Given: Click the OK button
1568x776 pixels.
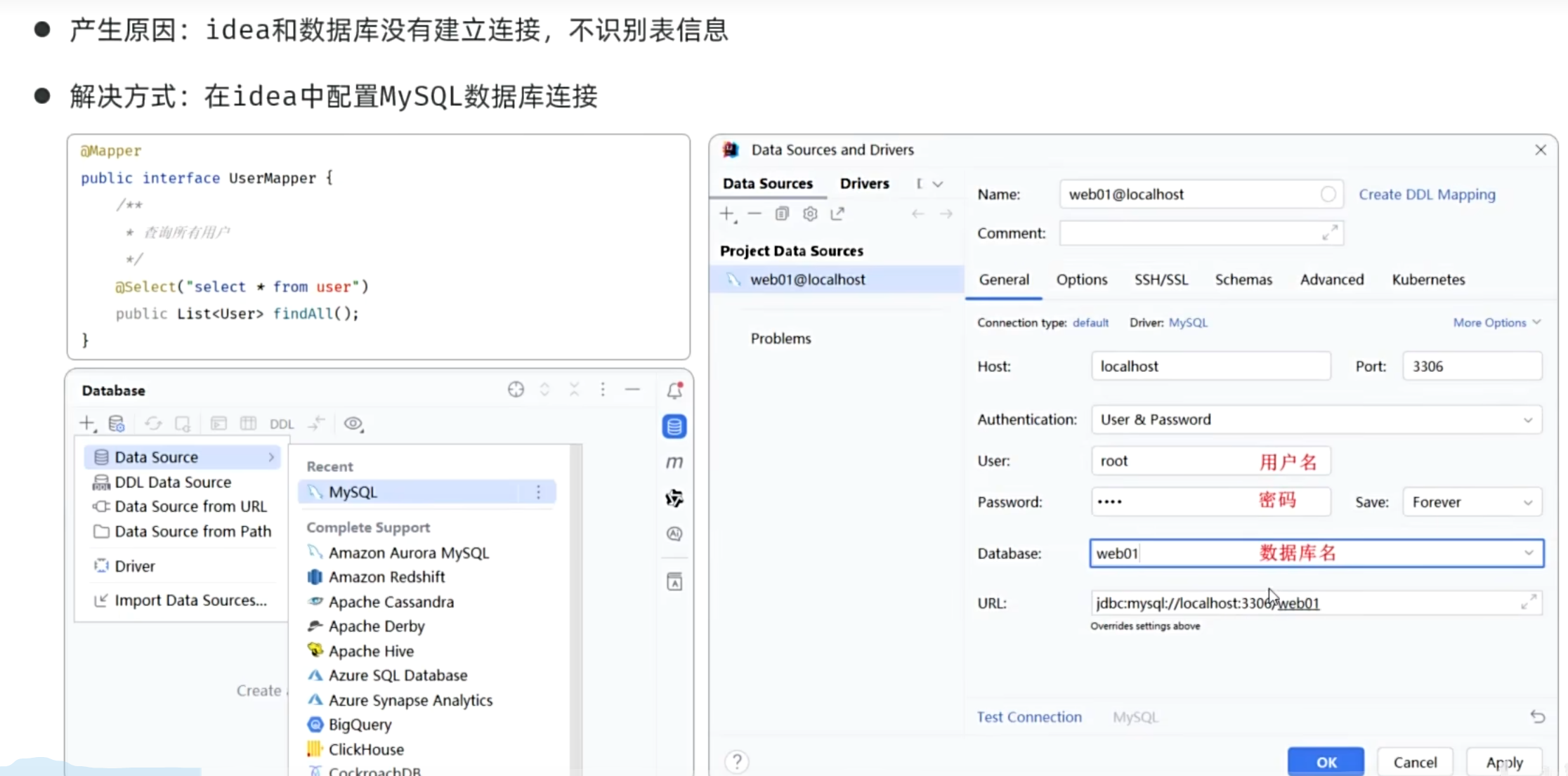Looking at the screenshot, I should (x=1326, y=762).
